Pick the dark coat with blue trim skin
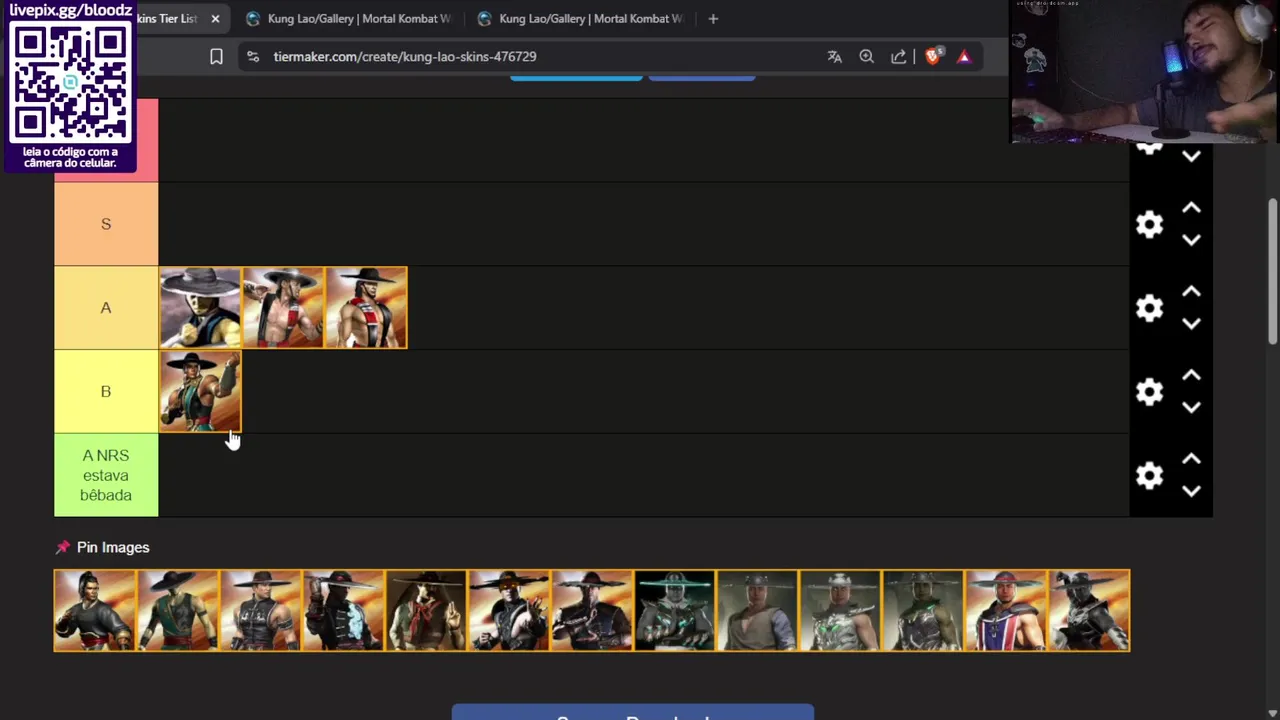This screenshot has width=1280, height=720. (344, 611)
